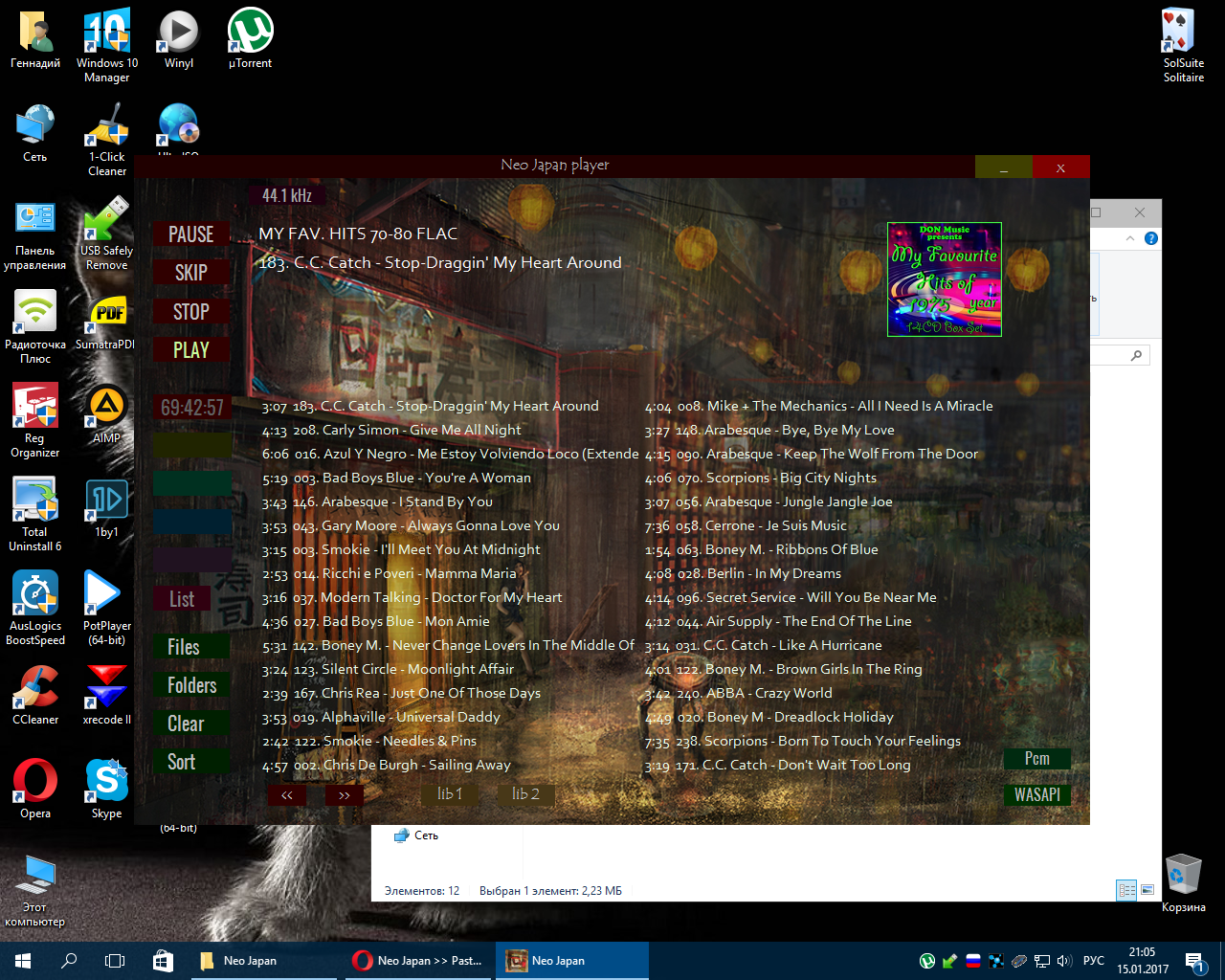This screenshot has height=980, width=1225.
Task: Open the Winyl desktop shortcut
Action: 179,39
